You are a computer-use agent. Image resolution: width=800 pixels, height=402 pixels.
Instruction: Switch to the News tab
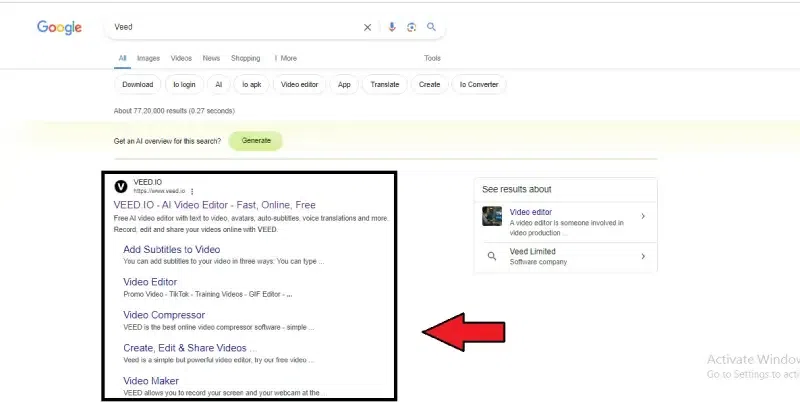(x=211, y=58)
